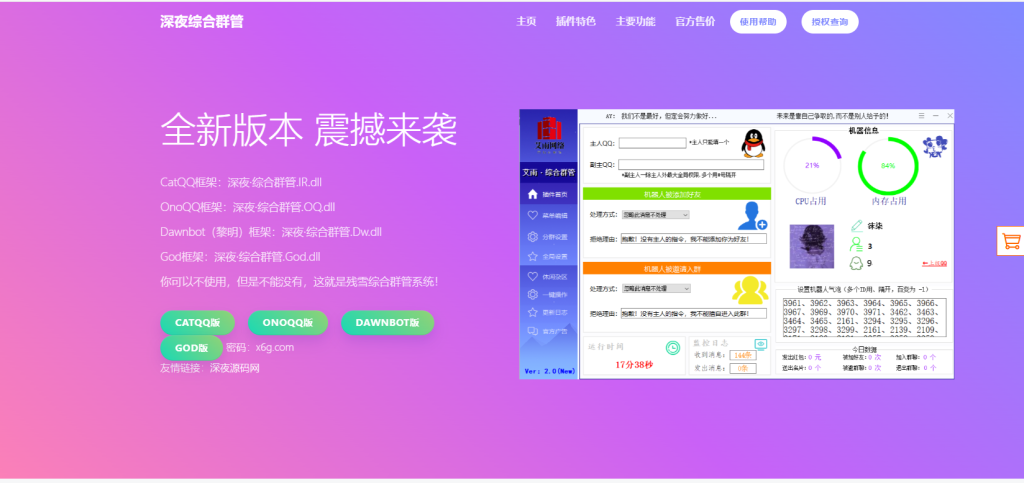Image resolution: width=1024 pixels, height=483 pixels.
Task: Click the 授权查询 button
Action: point(830,22)
